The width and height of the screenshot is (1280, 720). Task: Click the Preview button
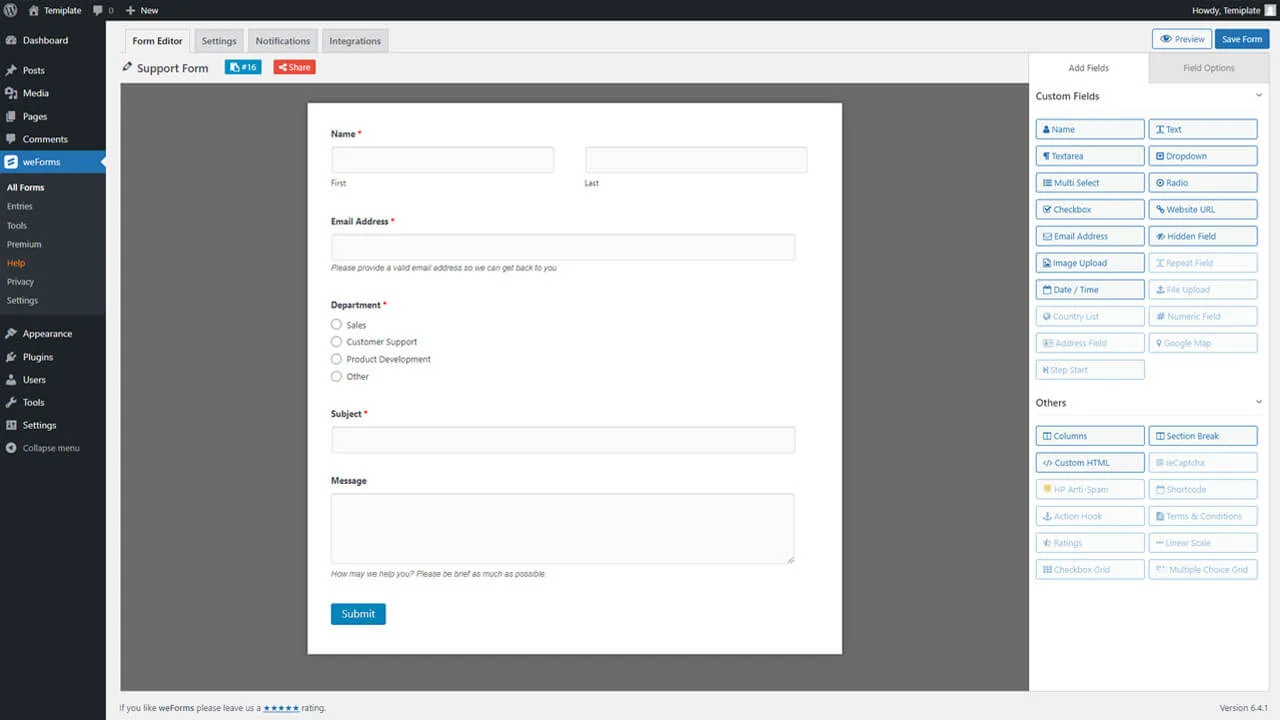[1182, 39]
